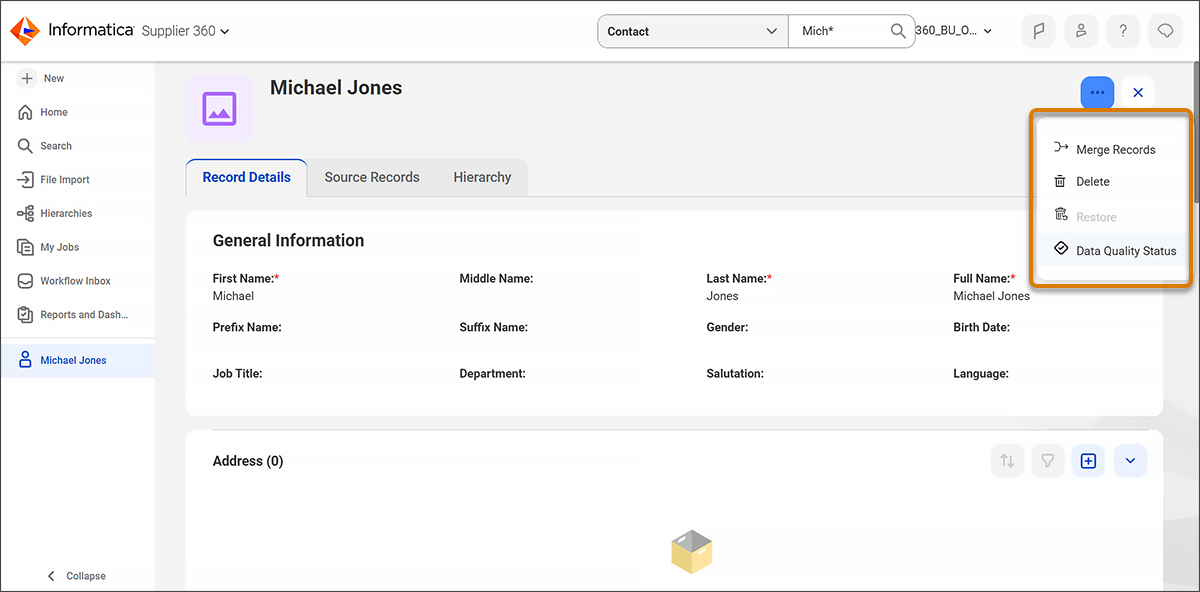Click the record image placeholder thumbnail
This screenshot has width=1200, height=592.
(219, 109)
